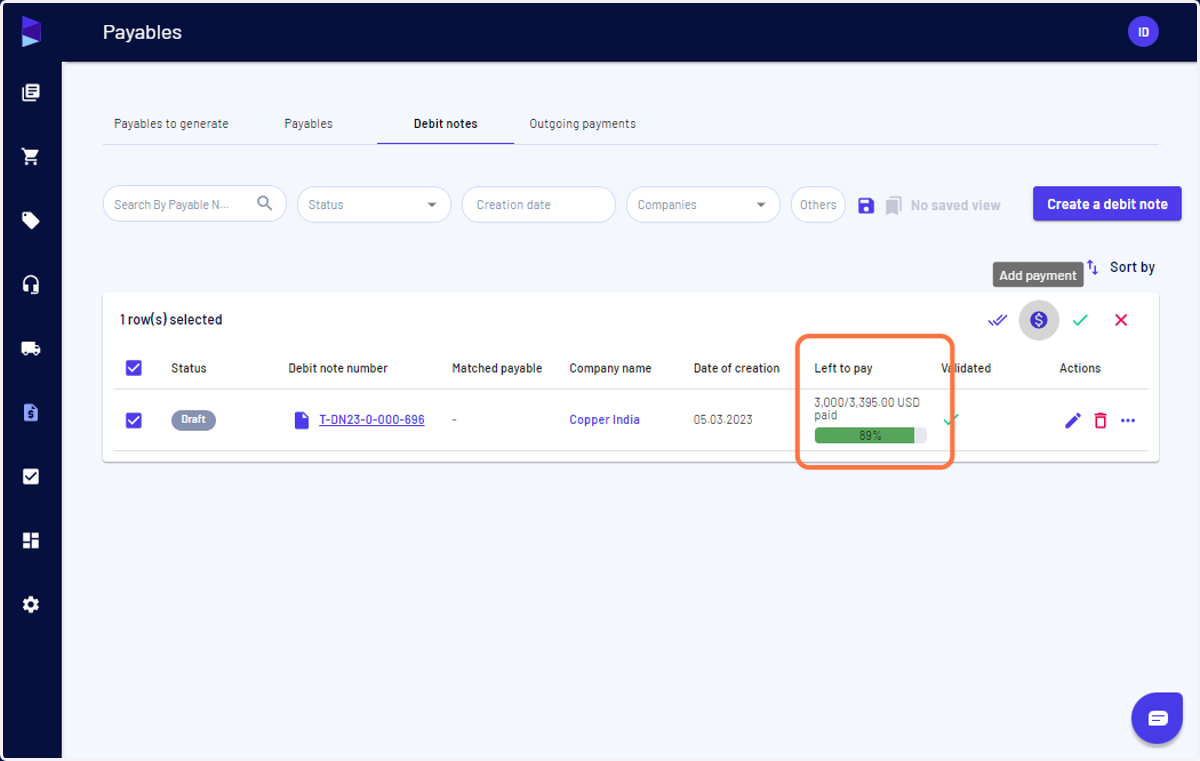Click the double-check validate all icon
This screenshot has height=761, width=1200.
pyautogui.click(x=997, y=320)
